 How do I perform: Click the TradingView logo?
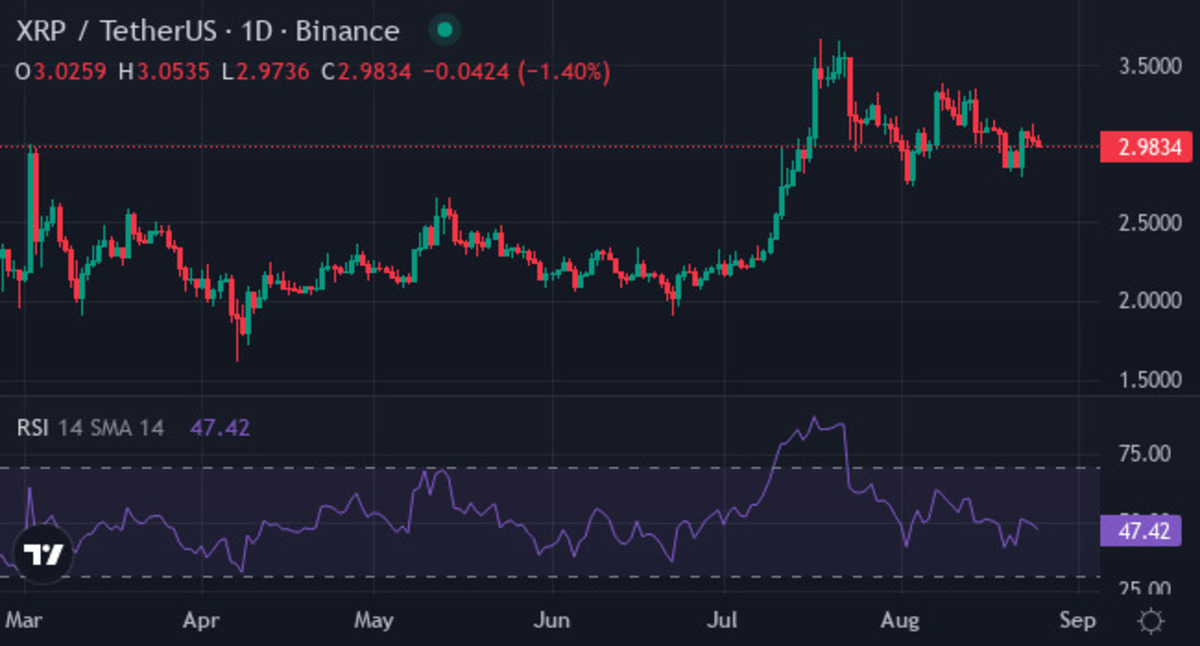tap(45, 556)
